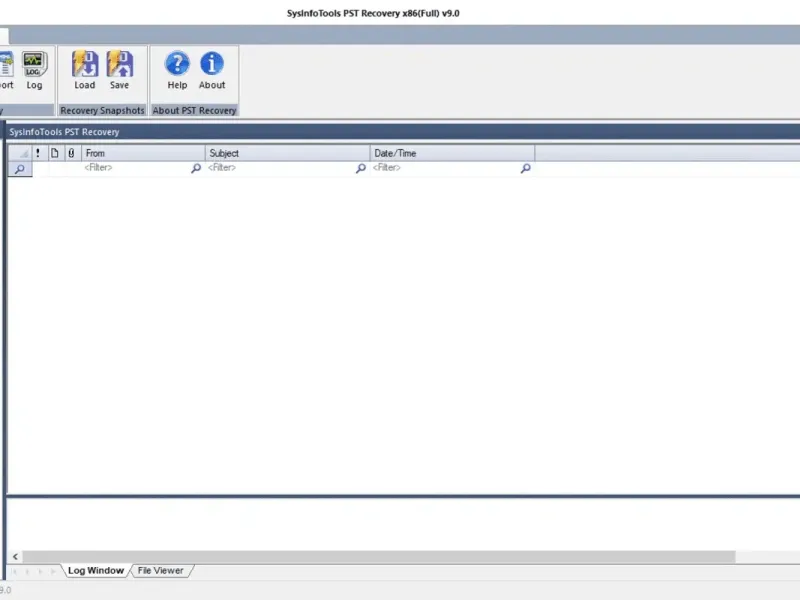Click the filter row search icon at left
Screen dimensions: 800x600
click(20, 168)
